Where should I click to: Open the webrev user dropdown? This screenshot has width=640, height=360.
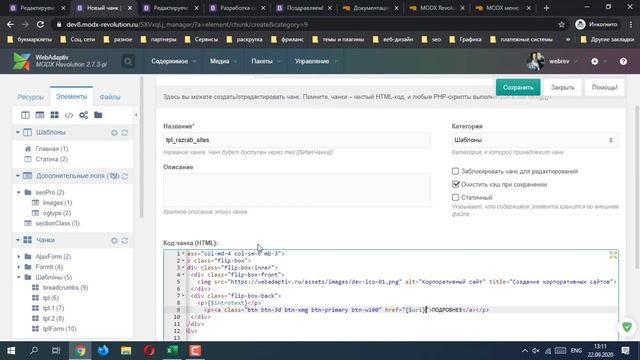click(563, 61)
